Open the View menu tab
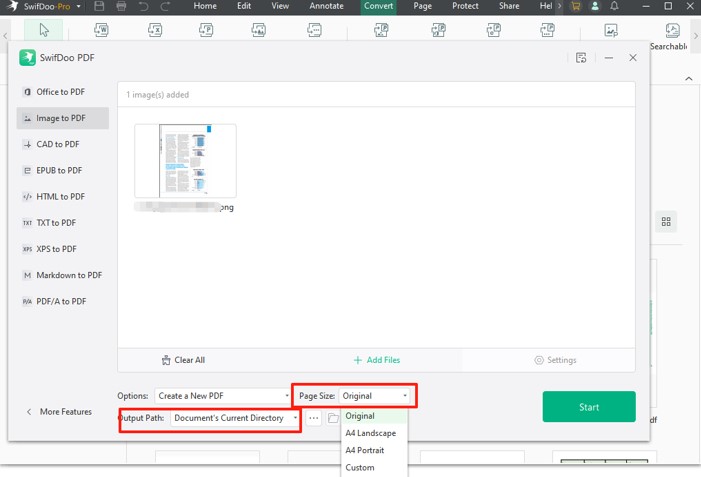 (280, 6)
